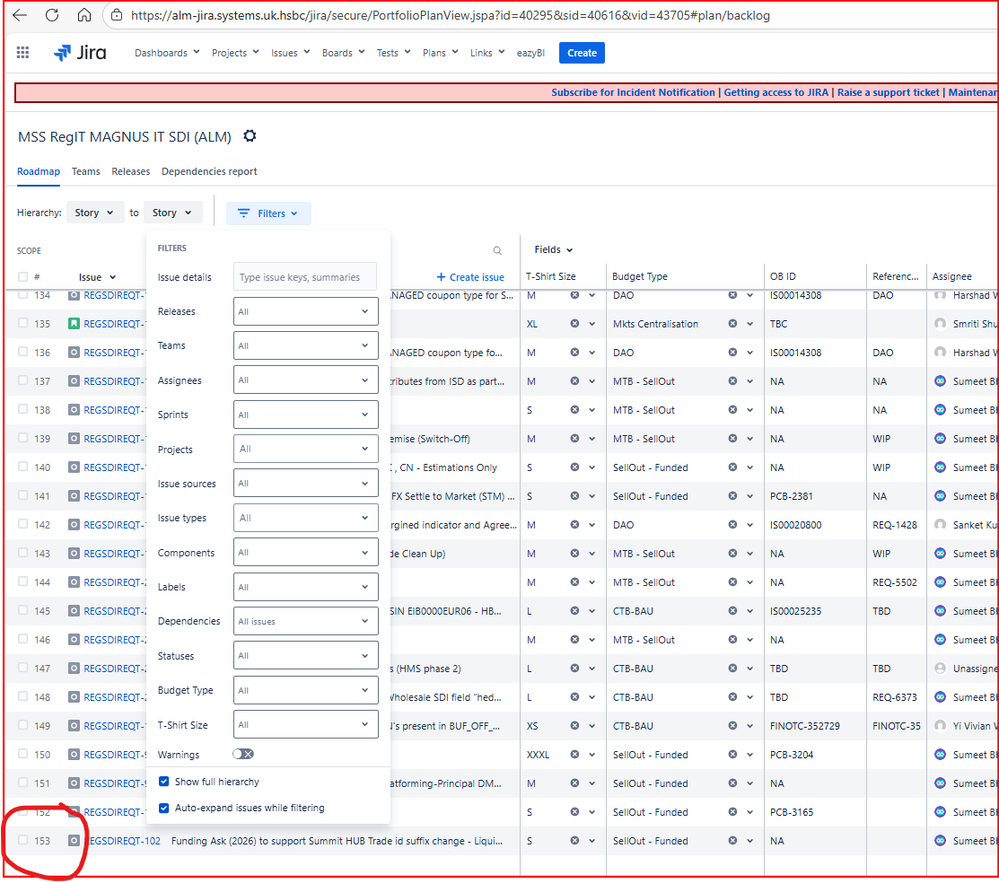This screenshot has height=882, width=999.
Task: Check the row 135 checkbox
Action: (23, 323)
